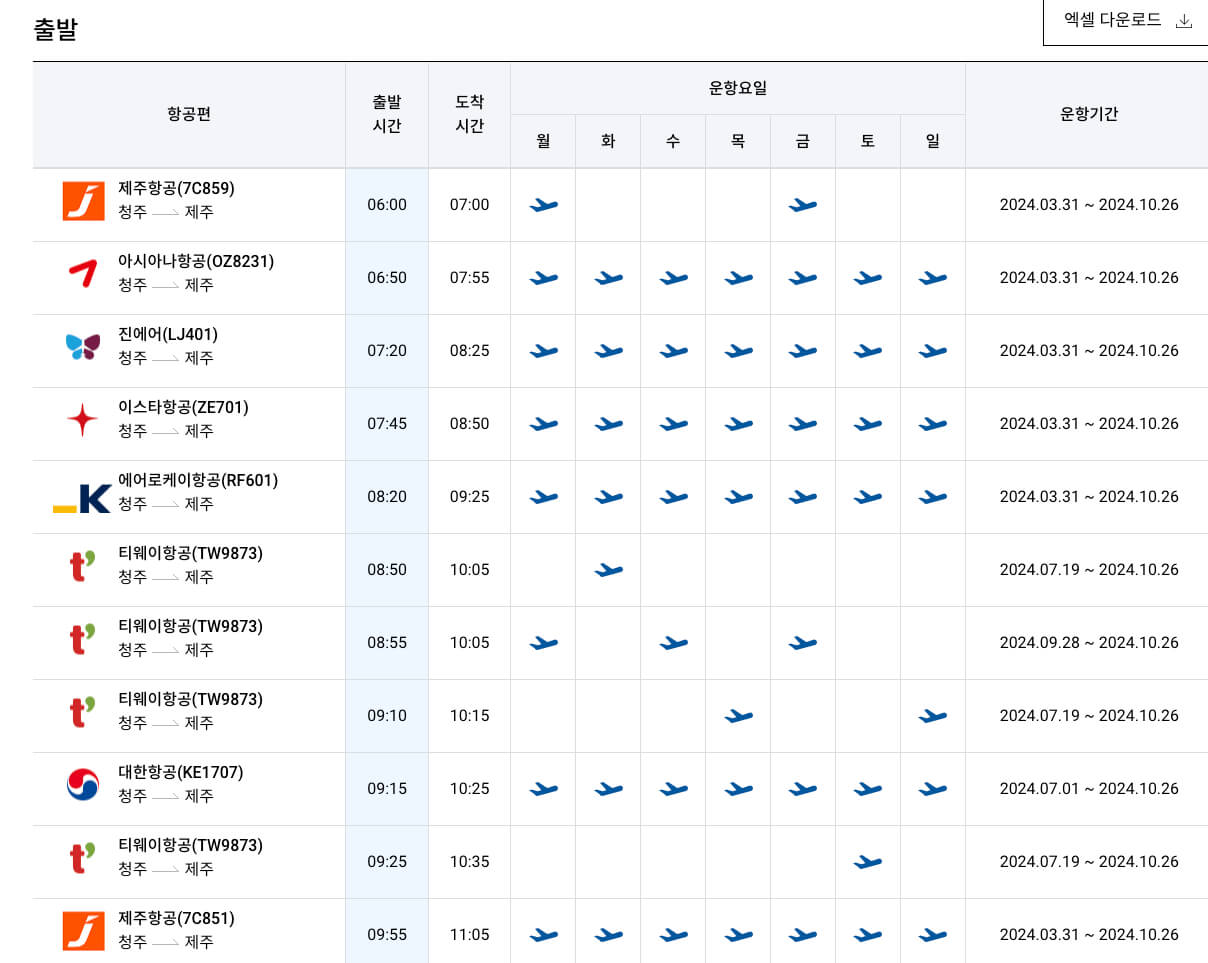Click the 항공편 column header
Viewport: 1208px width, 963px height.
click(189, 114)
